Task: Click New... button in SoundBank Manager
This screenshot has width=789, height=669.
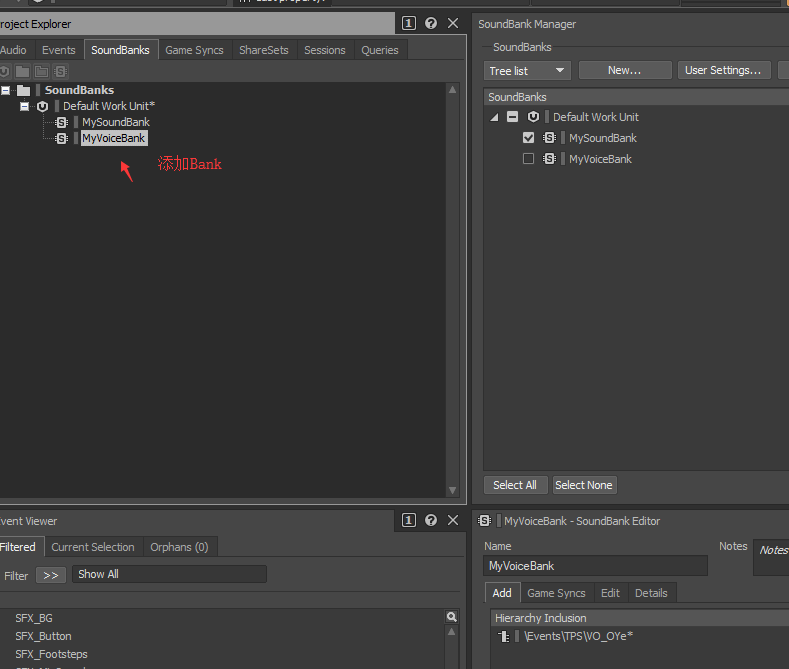Action: [x=625, y=70]
